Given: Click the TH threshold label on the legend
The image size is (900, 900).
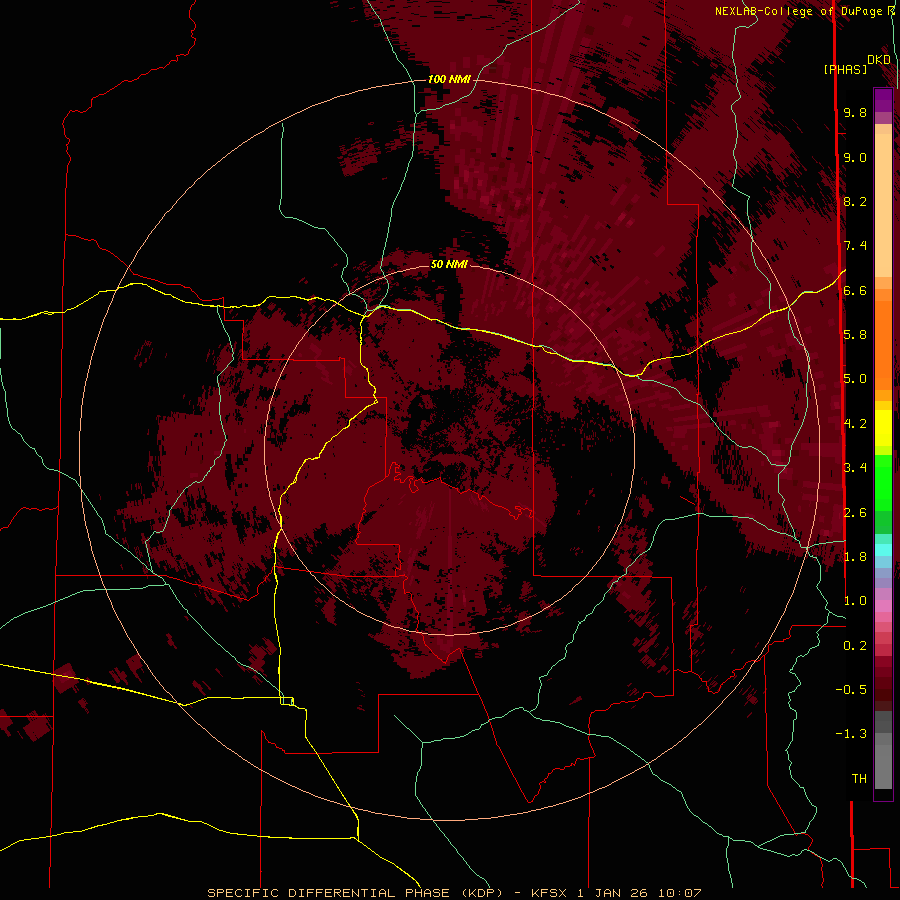Looking at the screenshot, I should [x=859, y=779].
